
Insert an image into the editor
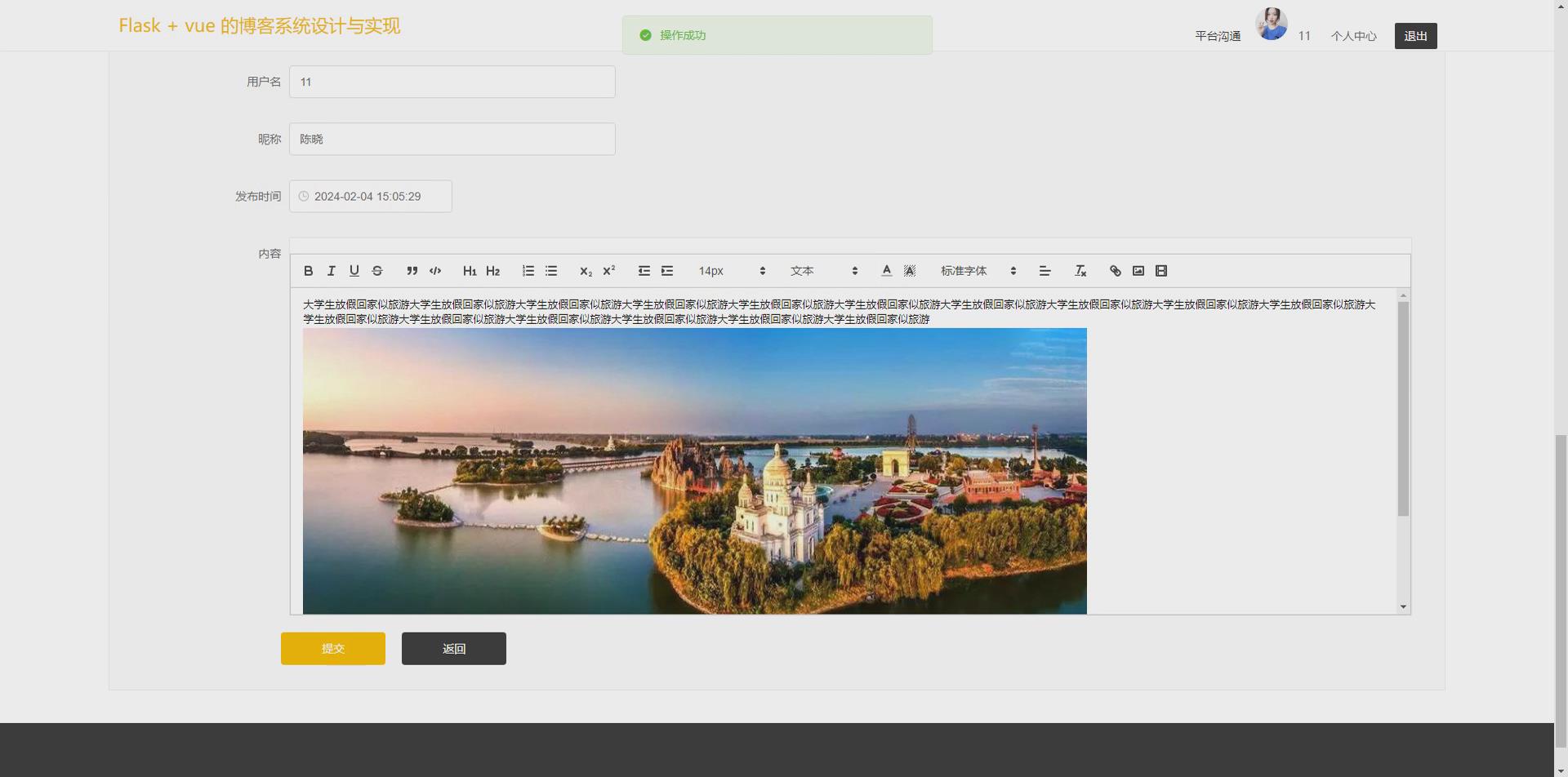[x=1138, y=271]
